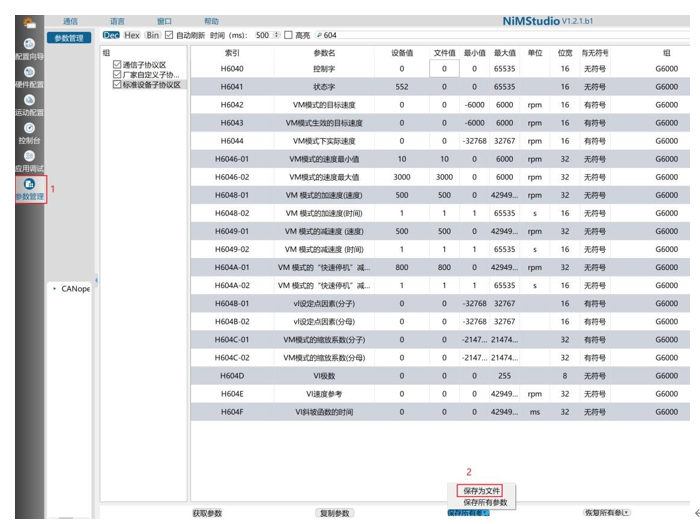Switch display format to Dec
Viewport: 700px width, 524px height.
[111, 35]
